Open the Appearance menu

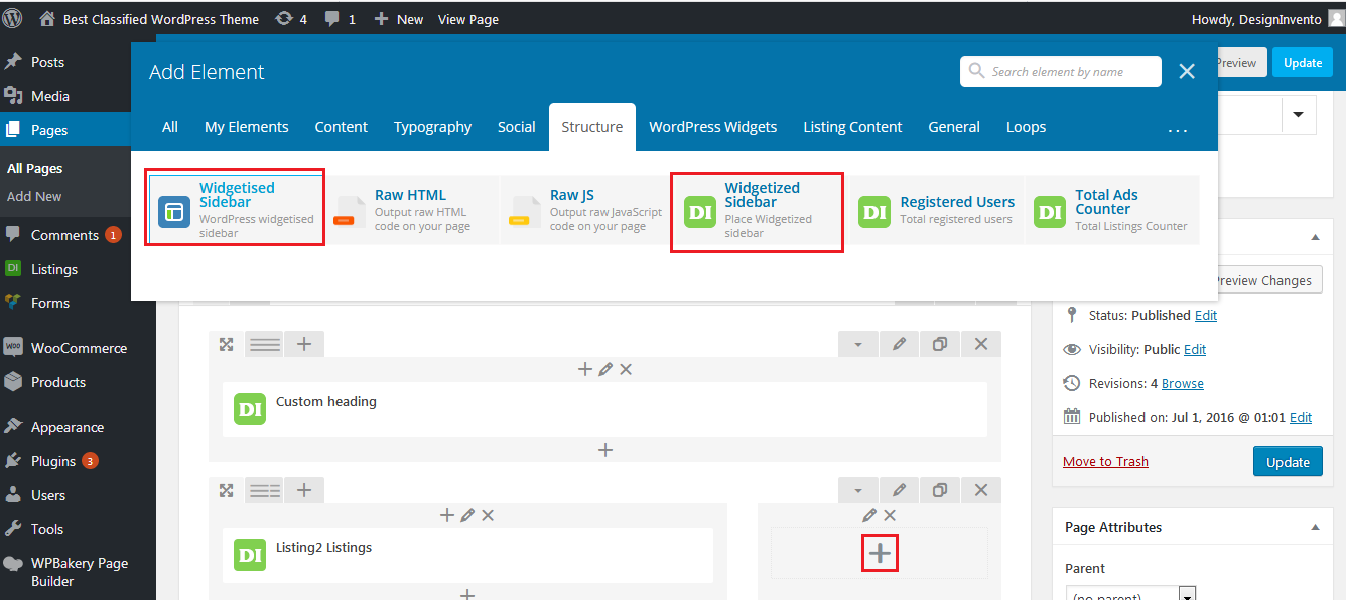(x=67, y=427)
